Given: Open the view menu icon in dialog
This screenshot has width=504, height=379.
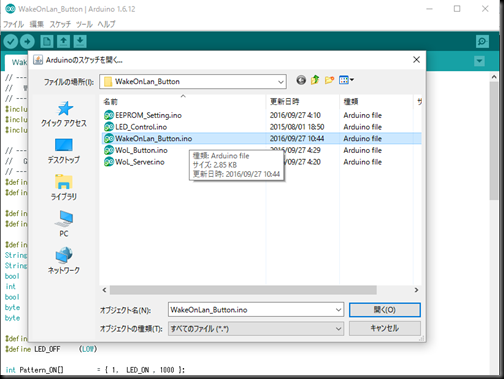Looking at the screenshot, I should pos(346,80).
